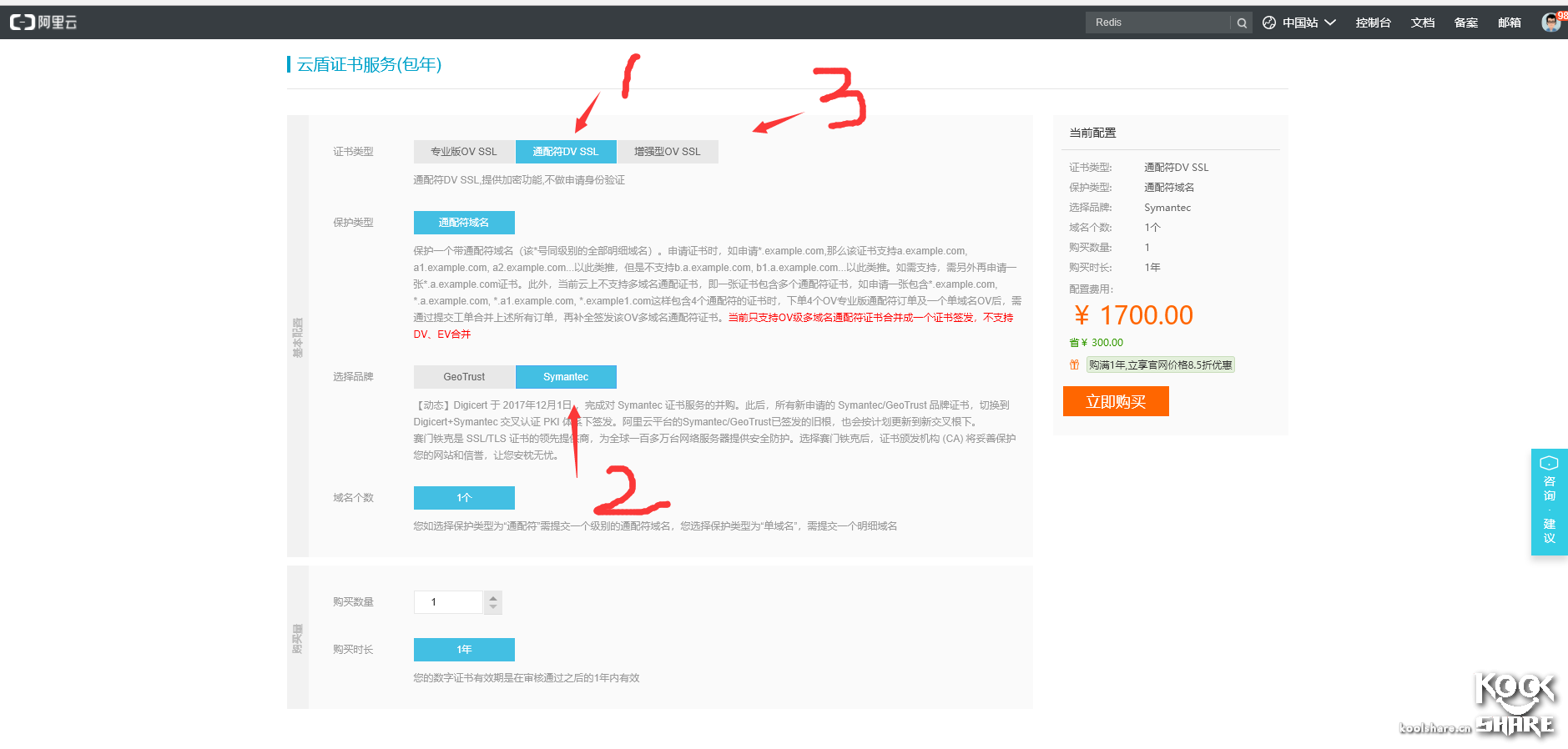1568x749 pixels.
Task: Select 1个 domain count option
Action: point(464,498)
